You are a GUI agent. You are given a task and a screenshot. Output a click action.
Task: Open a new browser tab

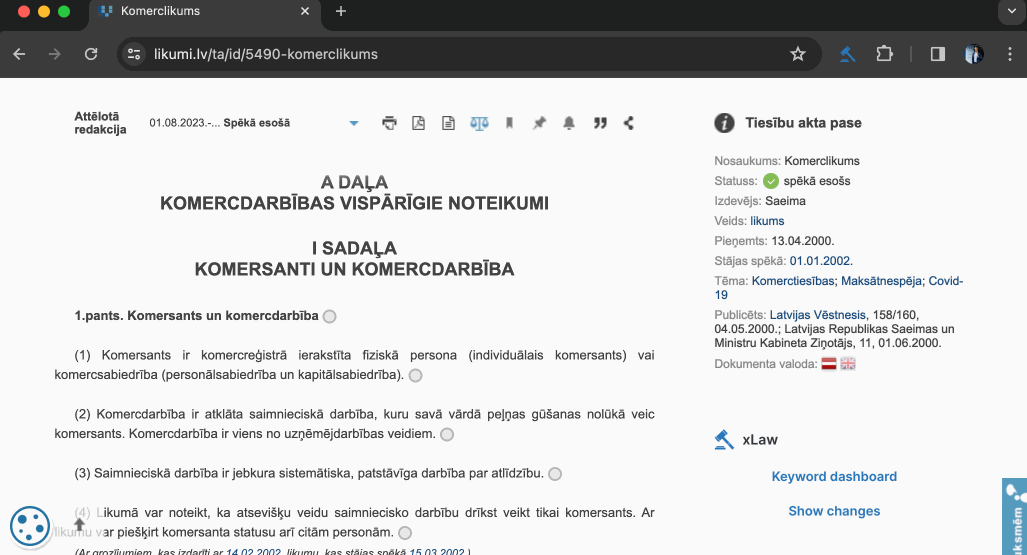pyautogui.click(x=341, y=11)
